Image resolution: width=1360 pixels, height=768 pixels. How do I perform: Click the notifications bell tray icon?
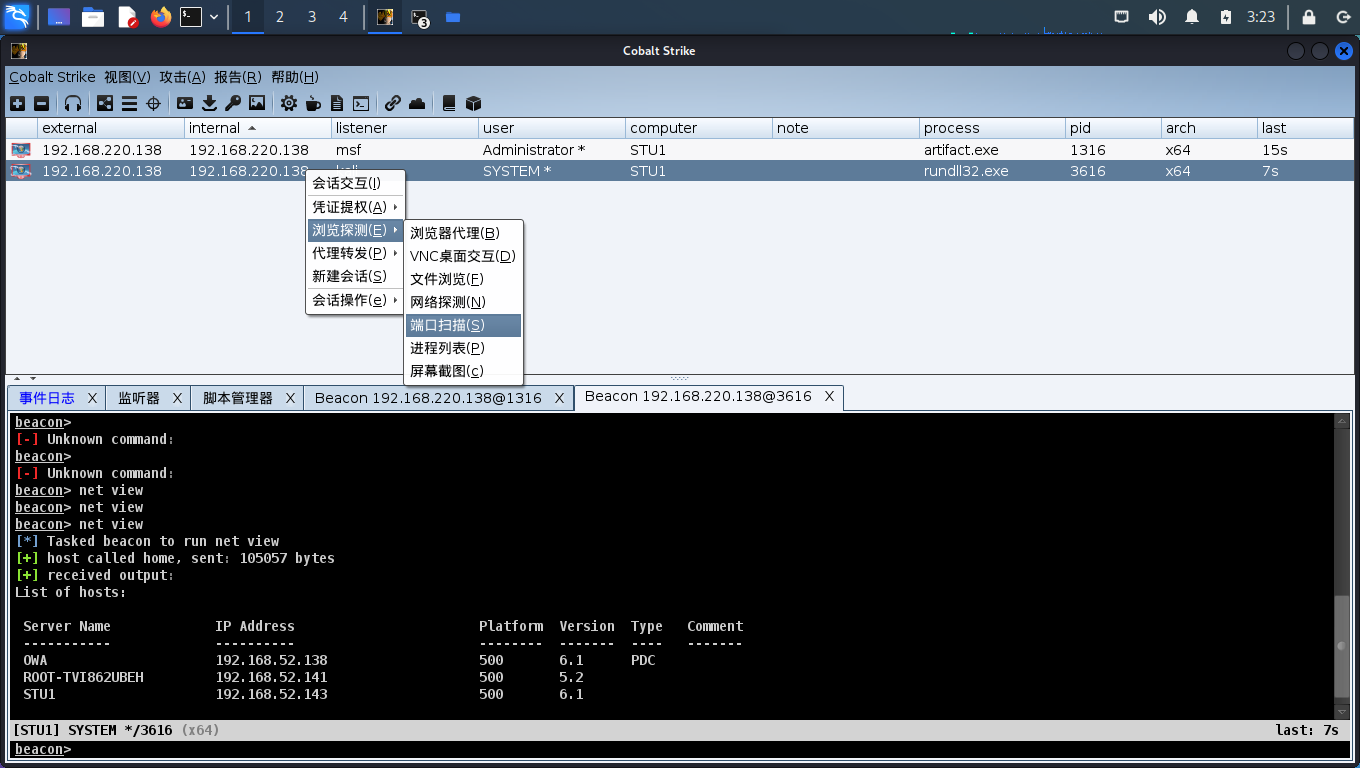pyautogui.click(x=1192, y=17)
